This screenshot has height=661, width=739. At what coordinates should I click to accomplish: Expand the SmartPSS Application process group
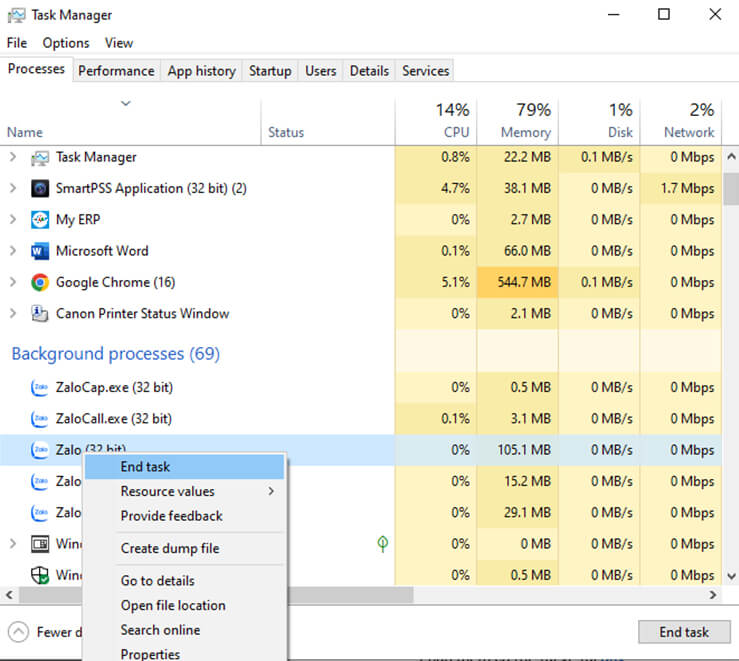(x=13, y=188)
